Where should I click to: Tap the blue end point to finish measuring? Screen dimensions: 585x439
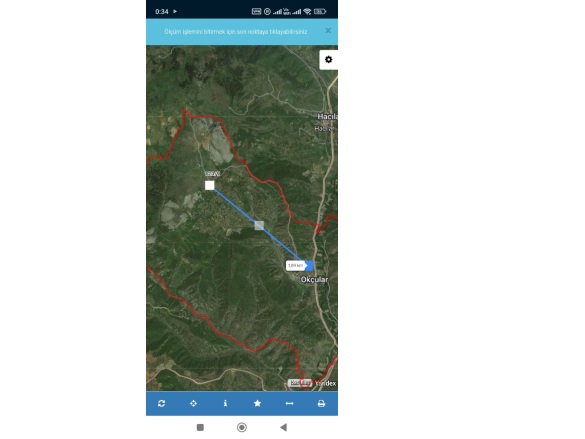pos(309,266)
